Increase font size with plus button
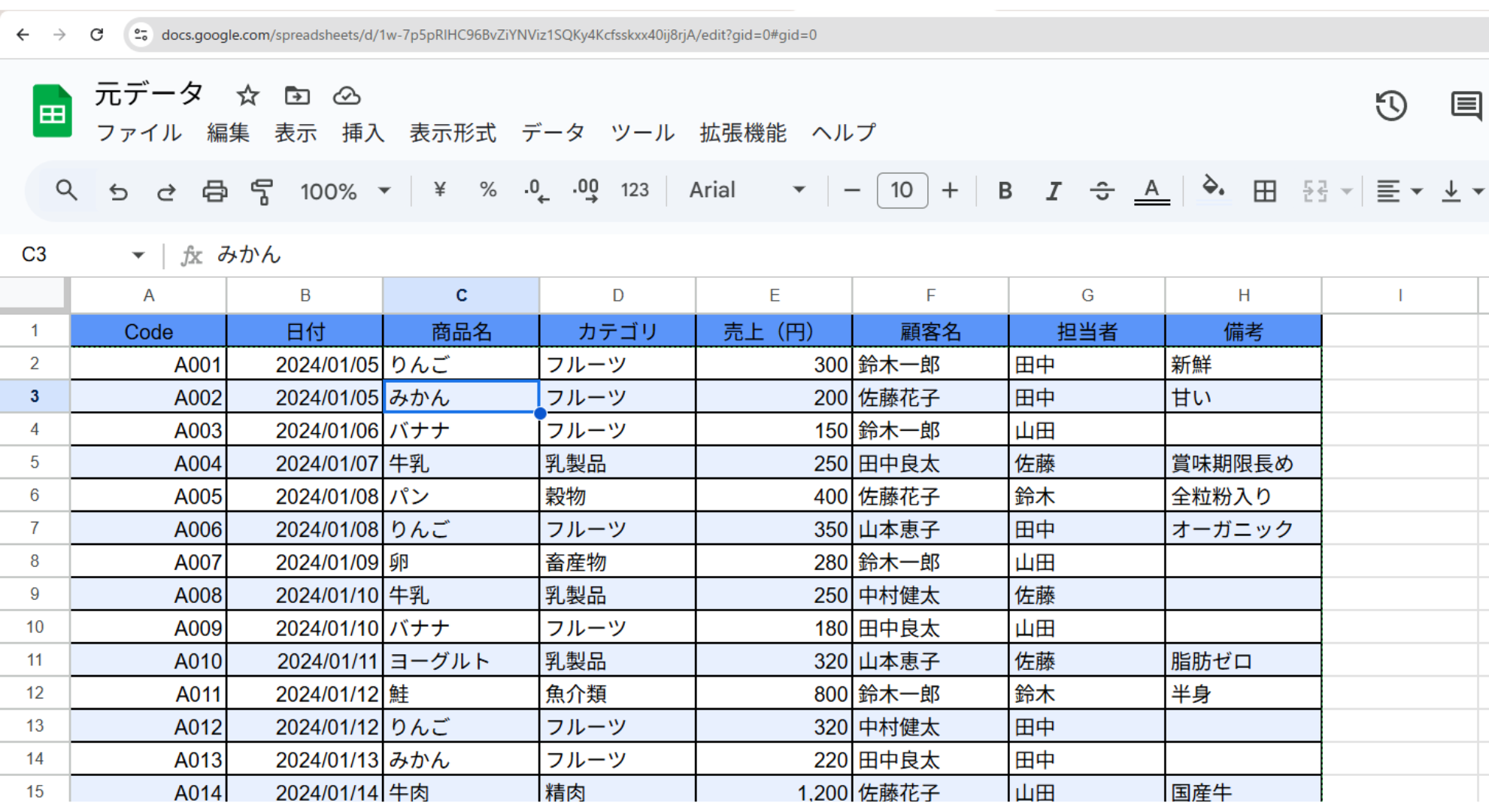The width and height of the screenshot is (1489, 812). click(950, 191)
